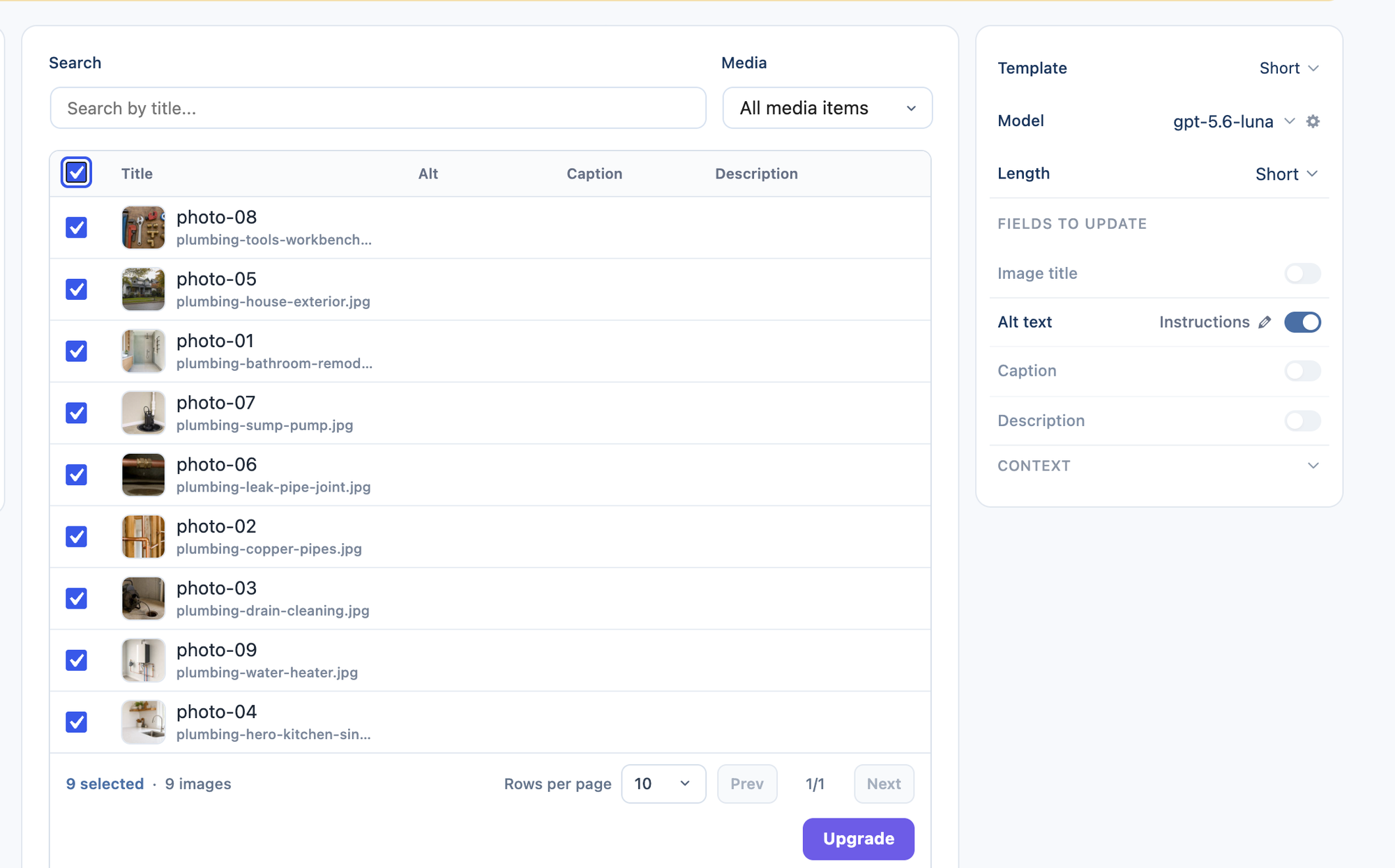Disable the Alt text toggle
1395x868 pixels.
(x=1302, y=322)
